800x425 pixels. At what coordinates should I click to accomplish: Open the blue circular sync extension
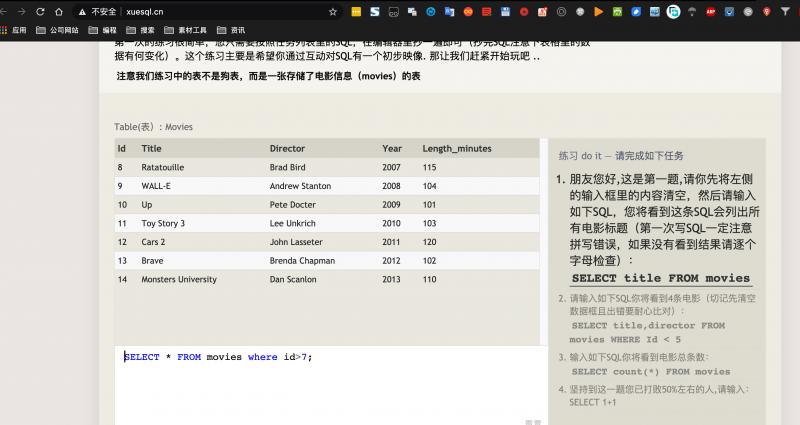click(x=431, y=11)
